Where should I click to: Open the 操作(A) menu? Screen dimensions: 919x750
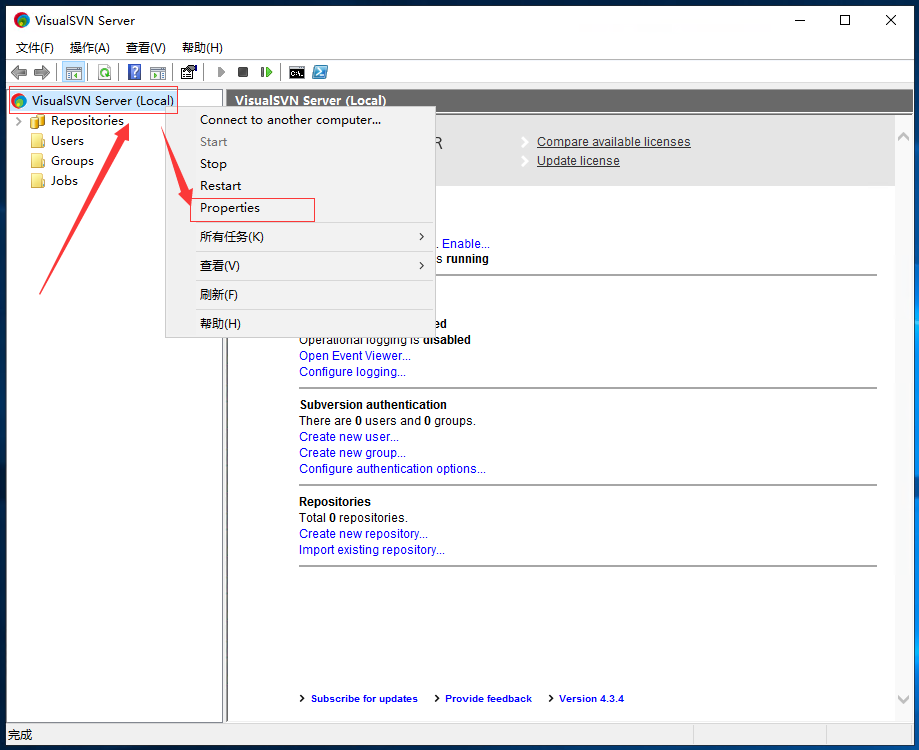point(90,47)
